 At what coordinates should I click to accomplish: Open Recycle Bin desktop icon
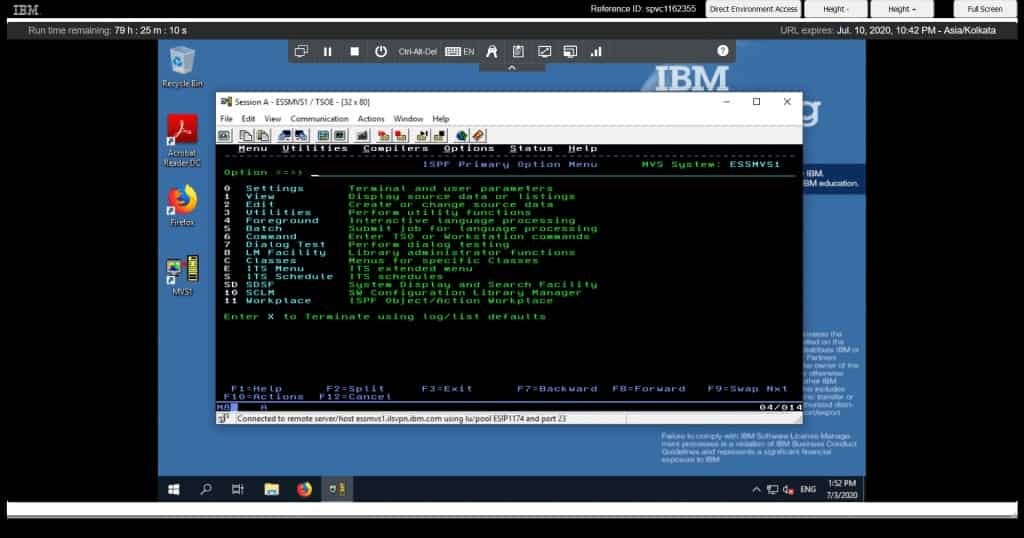click(182, 67)
